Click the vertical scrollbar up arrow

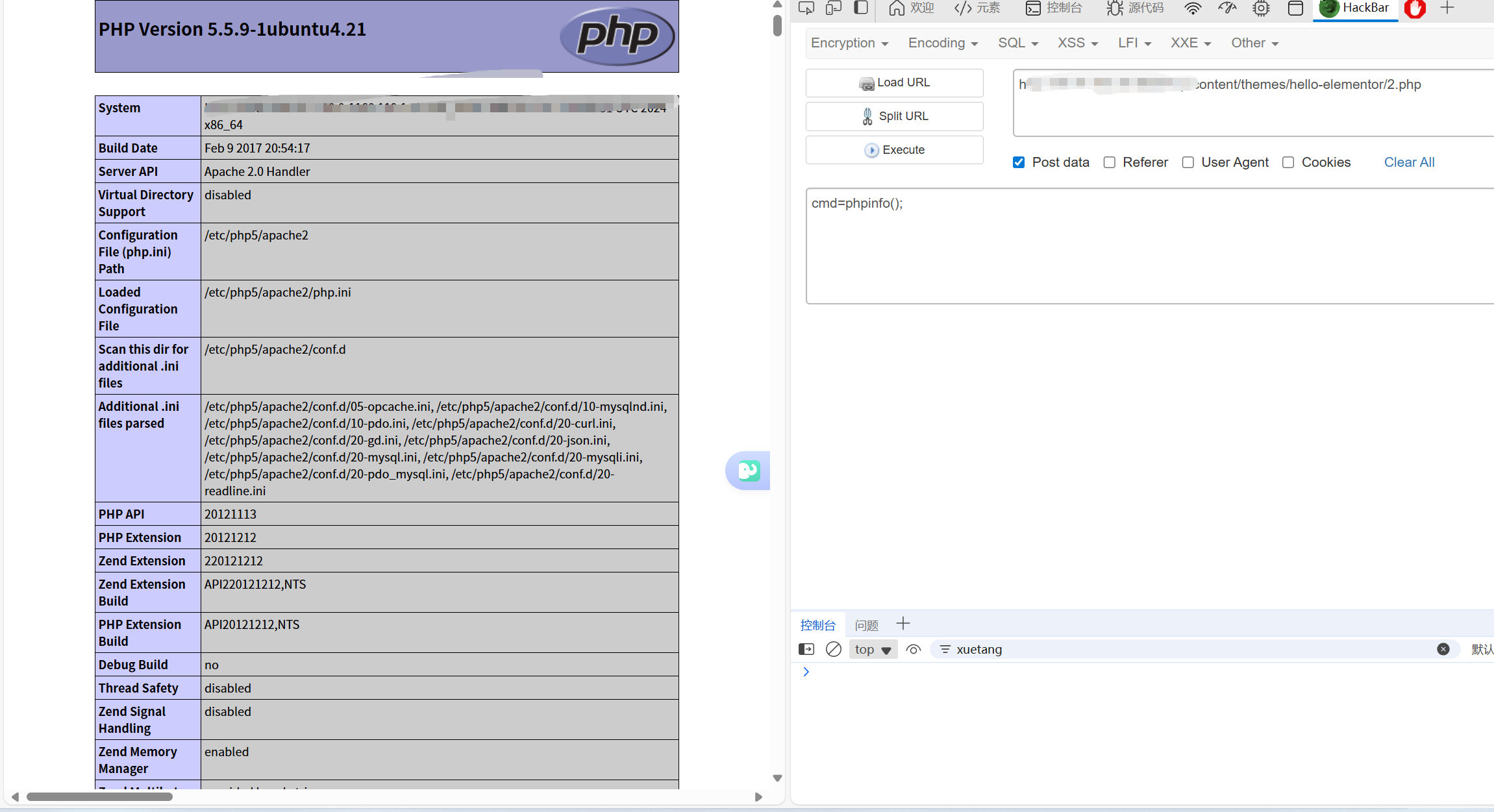(777, 5)
